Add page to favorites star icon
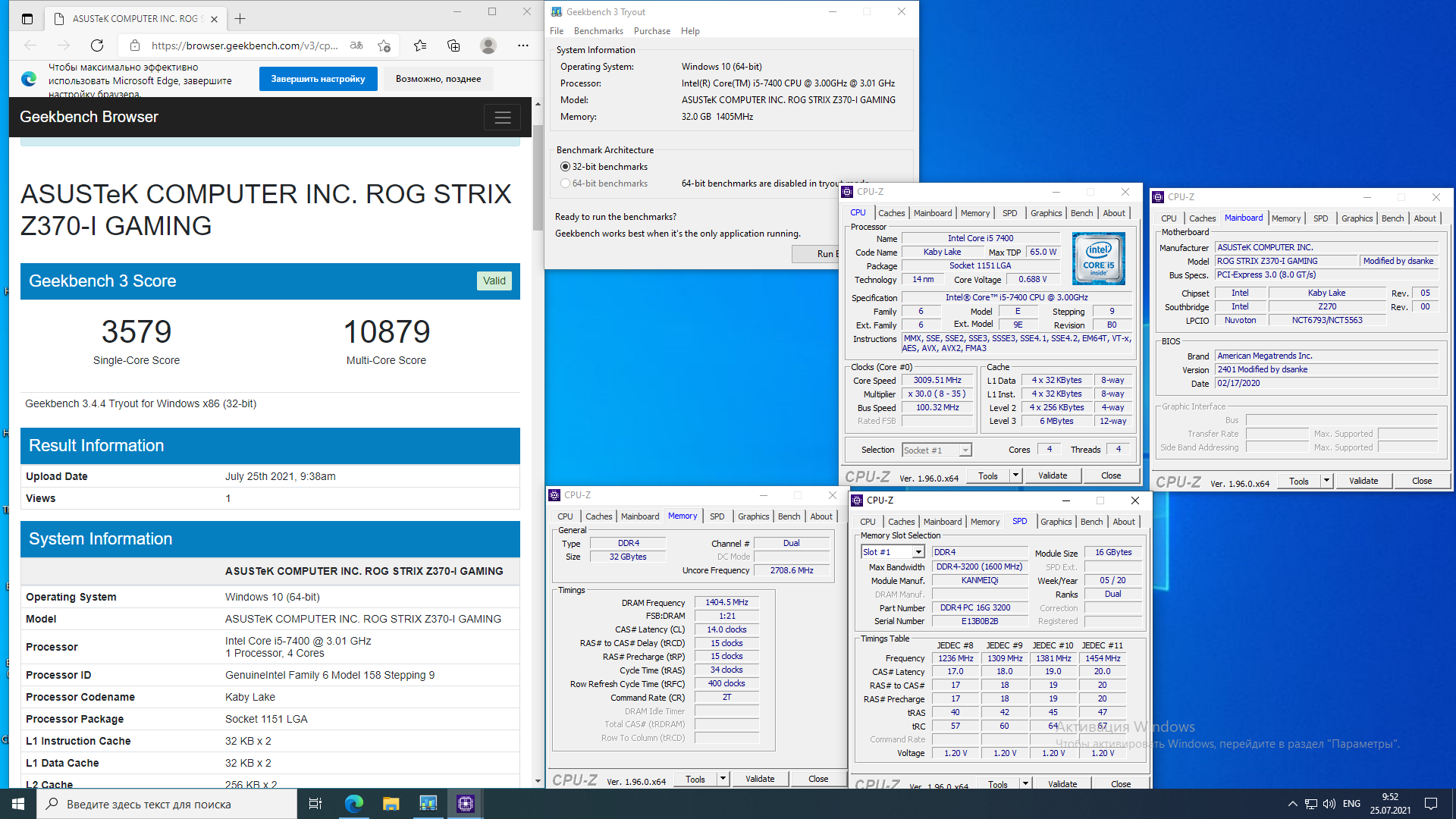Image resolution: width=1456 pixels, height=819 pixels. (x=384, y=45)
